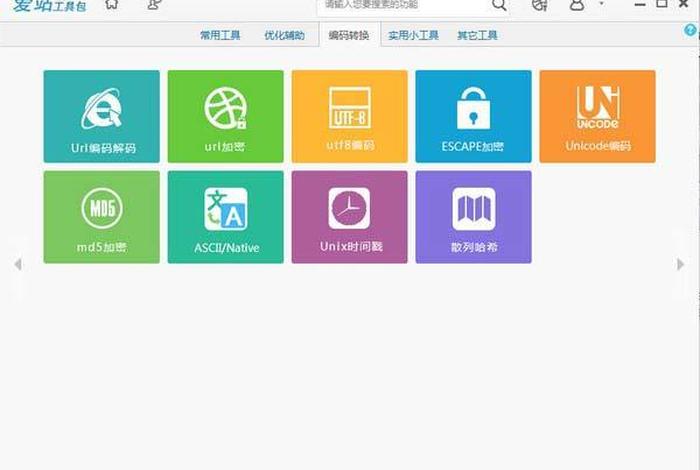This screenshot has width=700, height=470.
Task: Switch to the 实用小工具 tab
Action: (x=413, y=35)
